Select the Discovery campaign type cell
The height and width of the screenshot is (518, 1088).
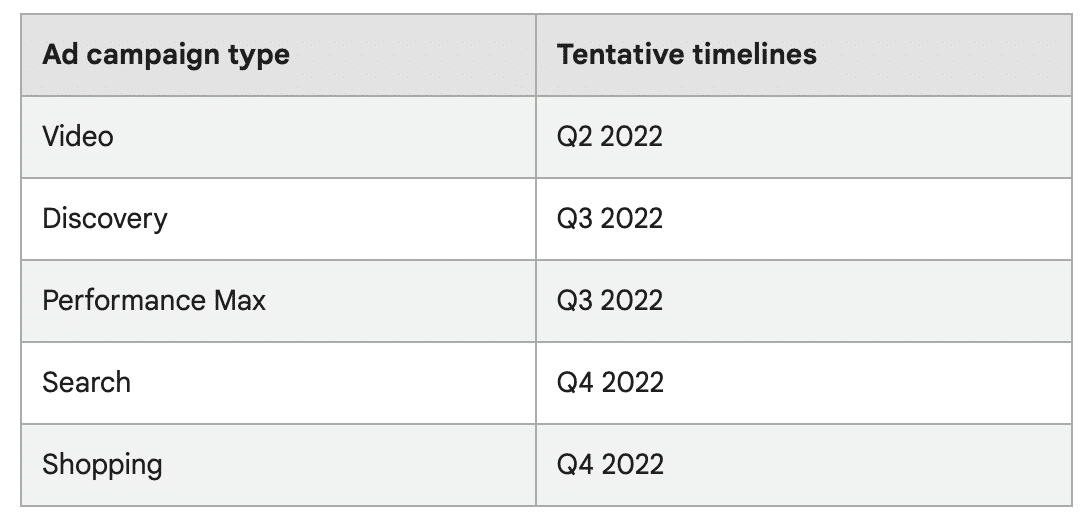(105, 218)
